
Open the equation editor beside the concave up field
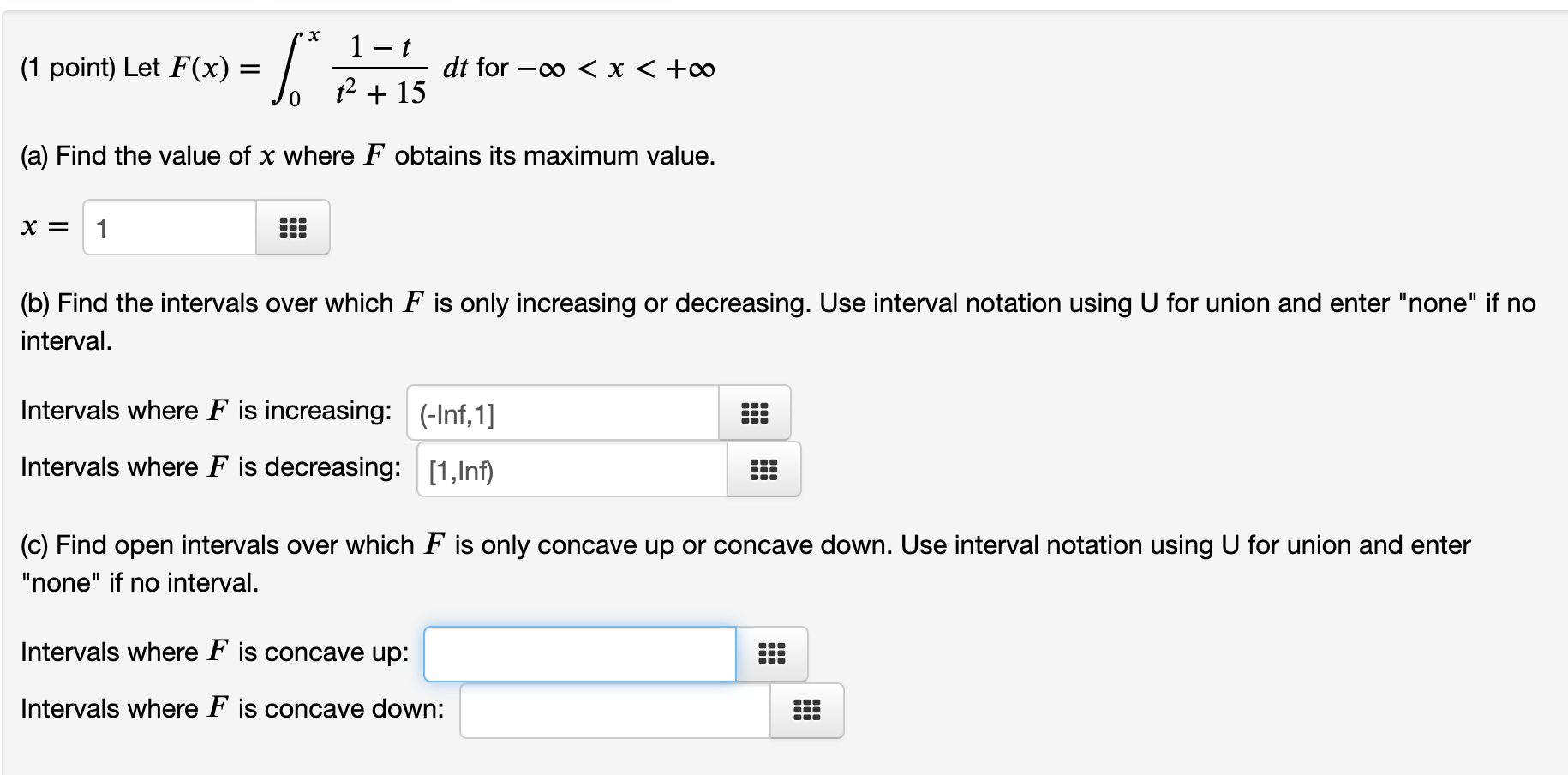[772, 652]
